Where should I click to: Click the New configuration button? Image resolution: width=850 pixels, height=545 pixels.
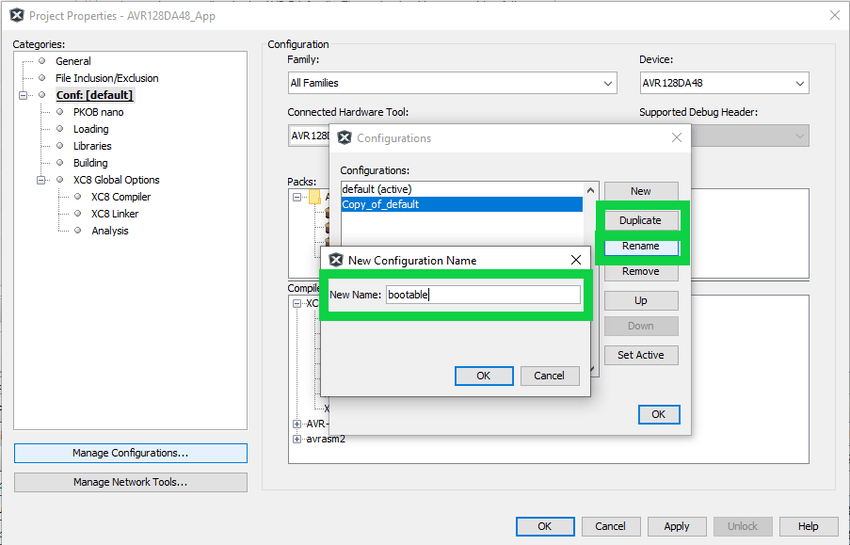click(x=640, y=191)
